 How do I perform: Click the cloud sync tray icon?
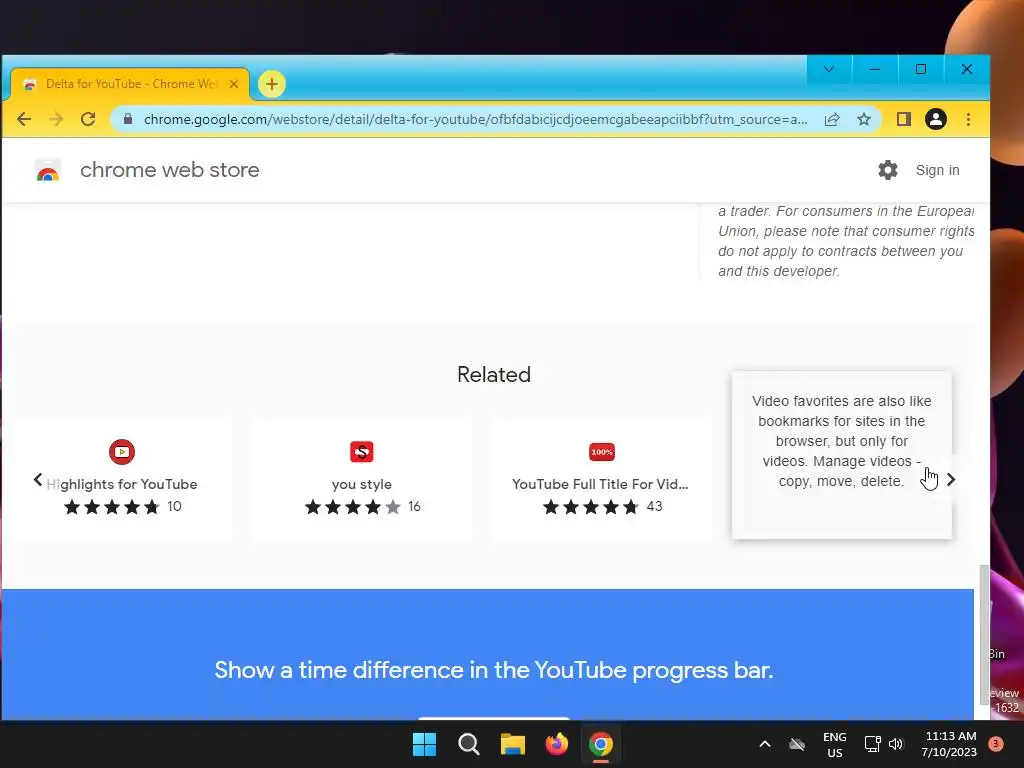tap(797, 744)
